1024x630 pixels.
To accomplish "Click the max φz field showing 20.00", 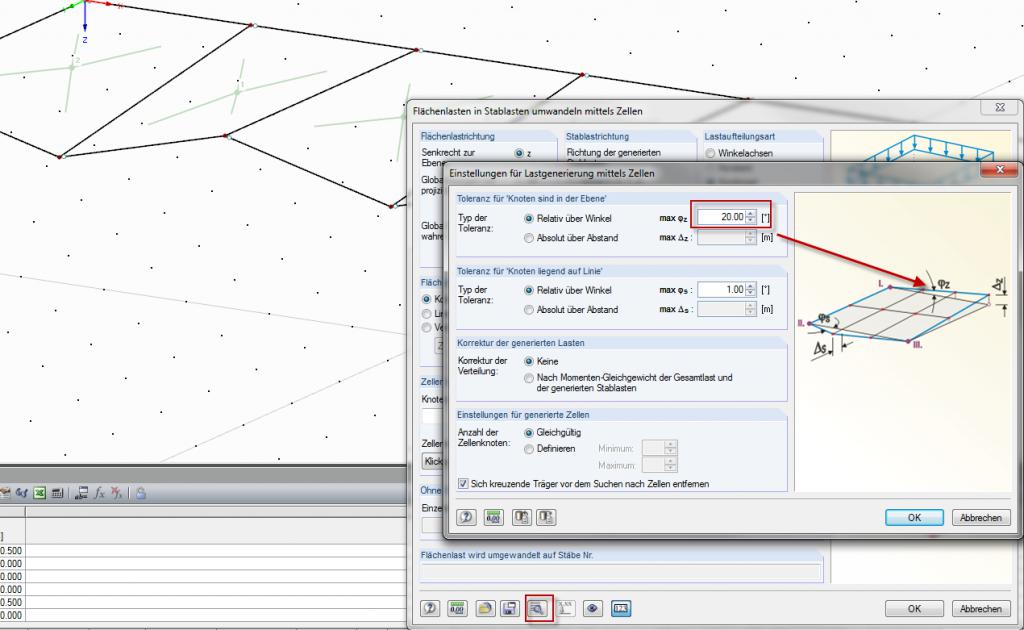I will 722,217.
